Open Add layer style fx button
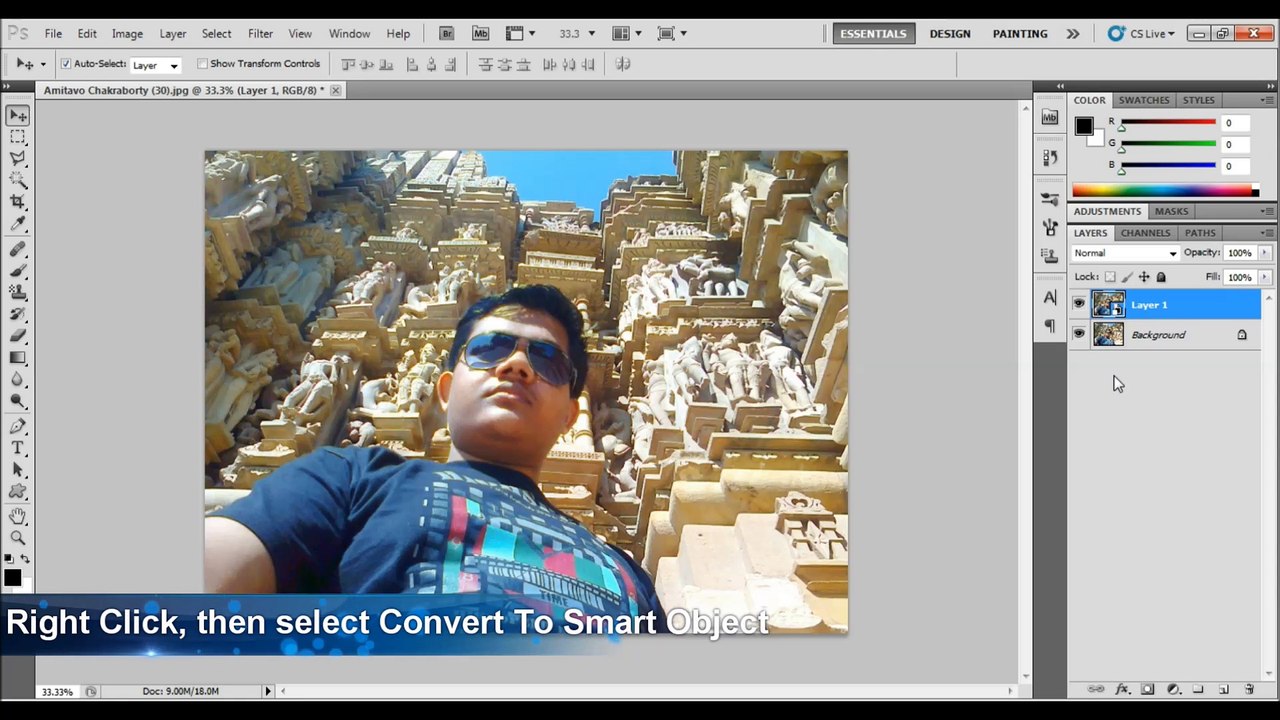1280x720 pixels. pyautogui.click(x=1122, y=690)
